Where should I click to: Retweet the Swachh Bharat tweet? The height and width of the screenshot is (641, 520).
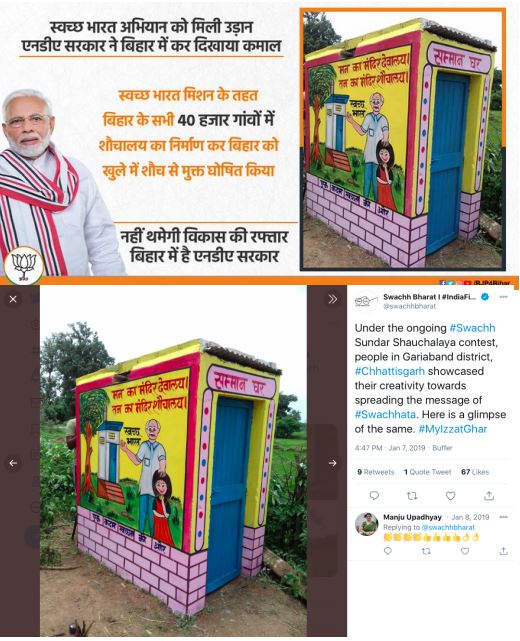click(x=412, y=496)
